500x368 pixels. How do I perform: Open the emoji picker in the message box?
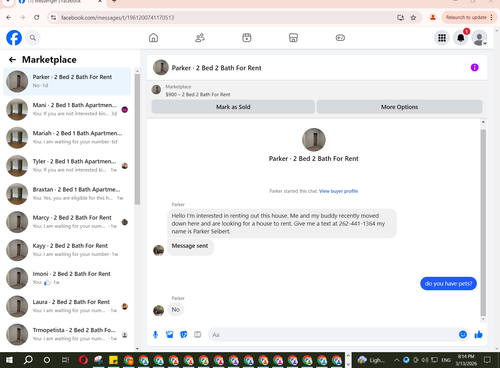463,334
